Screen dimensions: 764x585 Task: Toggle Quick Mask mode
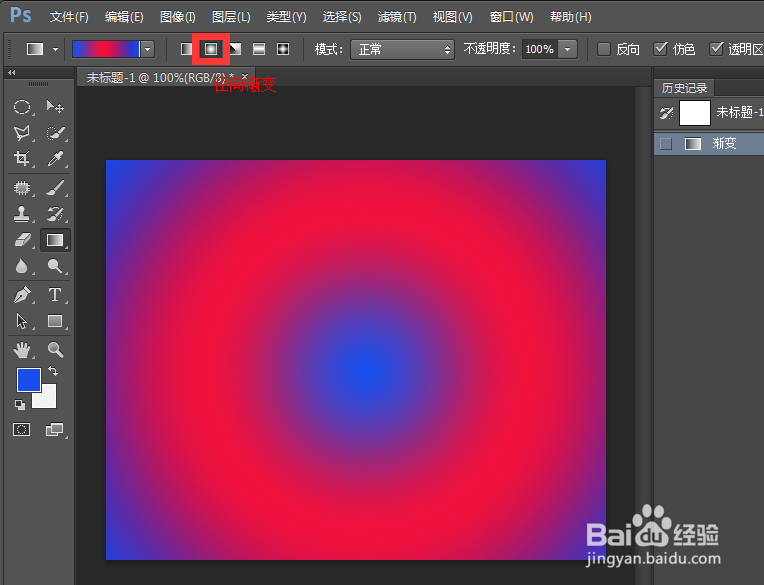[21, 429]
